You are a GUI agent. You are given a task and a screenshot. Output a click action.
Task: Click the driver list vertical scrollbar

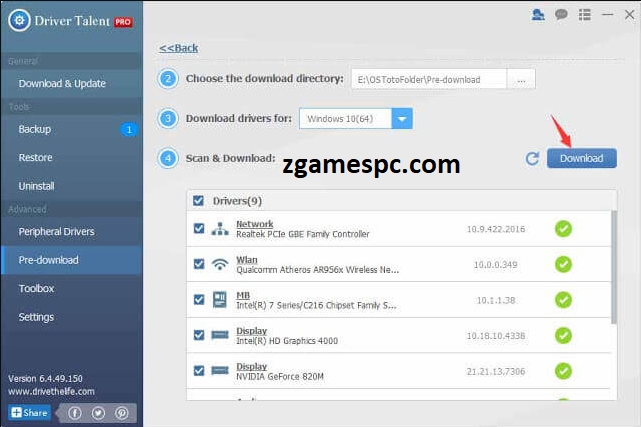[x=614, y=268]
